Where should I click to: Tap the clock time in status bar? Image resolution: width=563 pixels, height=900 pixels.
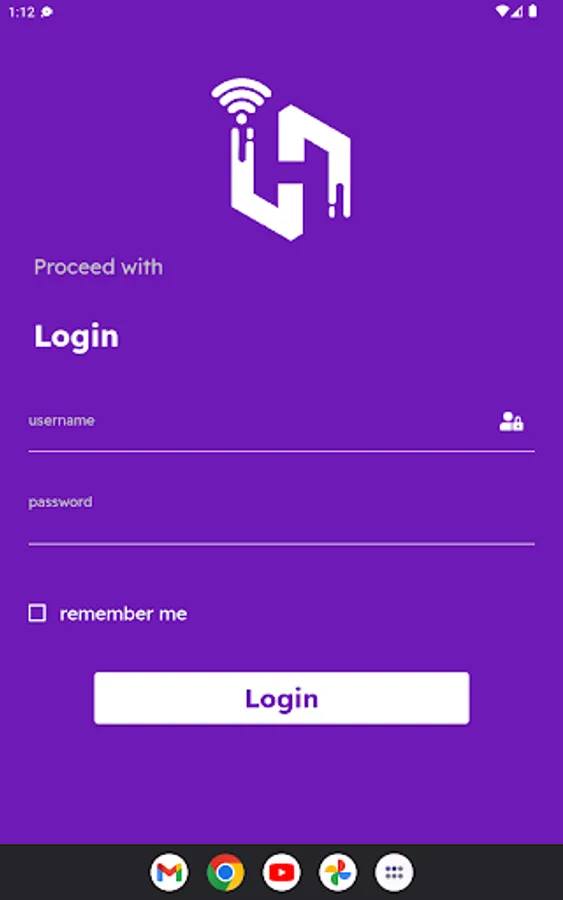pos(22,12)
